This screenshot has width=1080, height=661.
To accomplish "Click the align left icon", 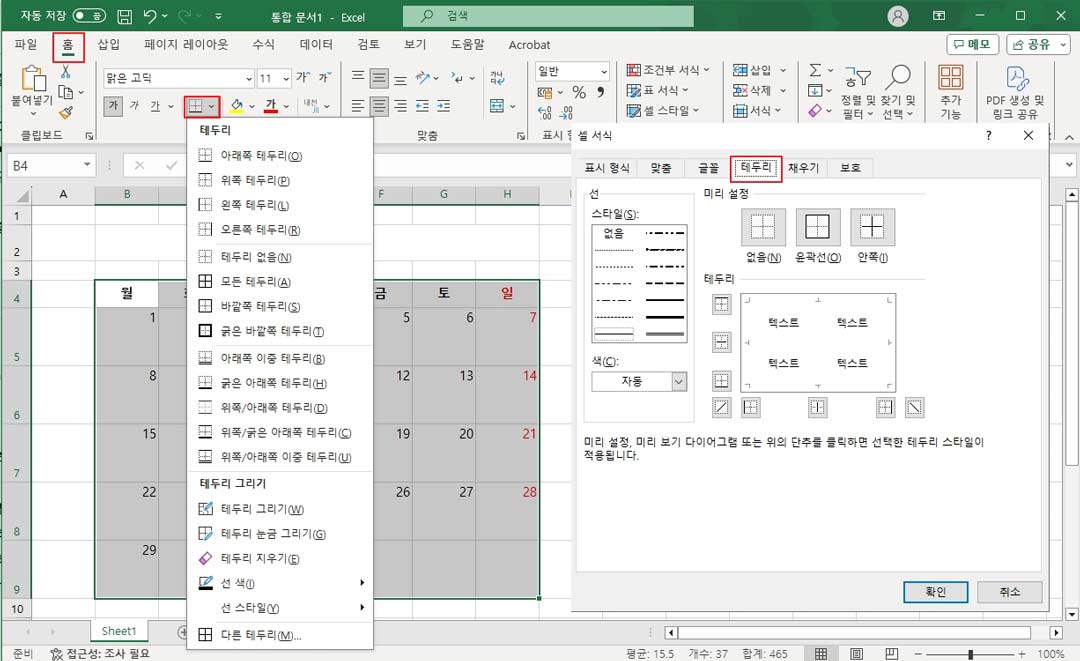I will (357, 106).
